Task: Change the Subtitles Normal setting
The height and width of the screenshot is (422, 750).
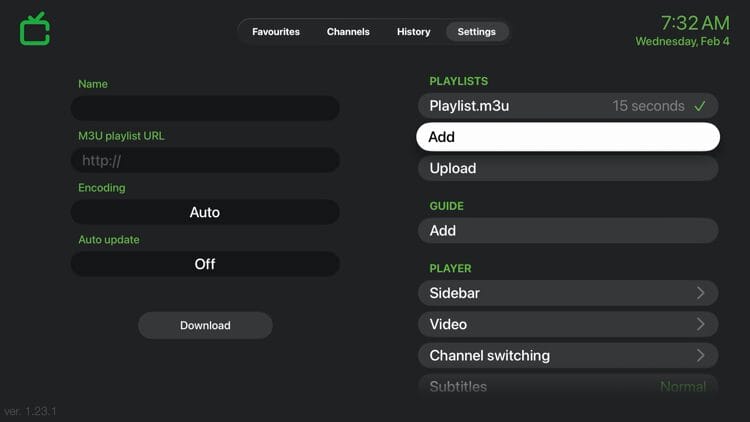Action: (x=568, y=386)
